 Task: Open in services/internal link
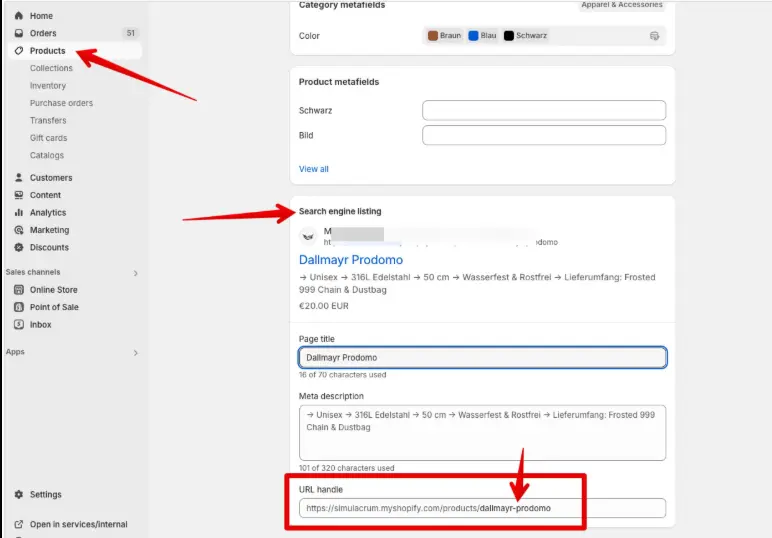78,524
